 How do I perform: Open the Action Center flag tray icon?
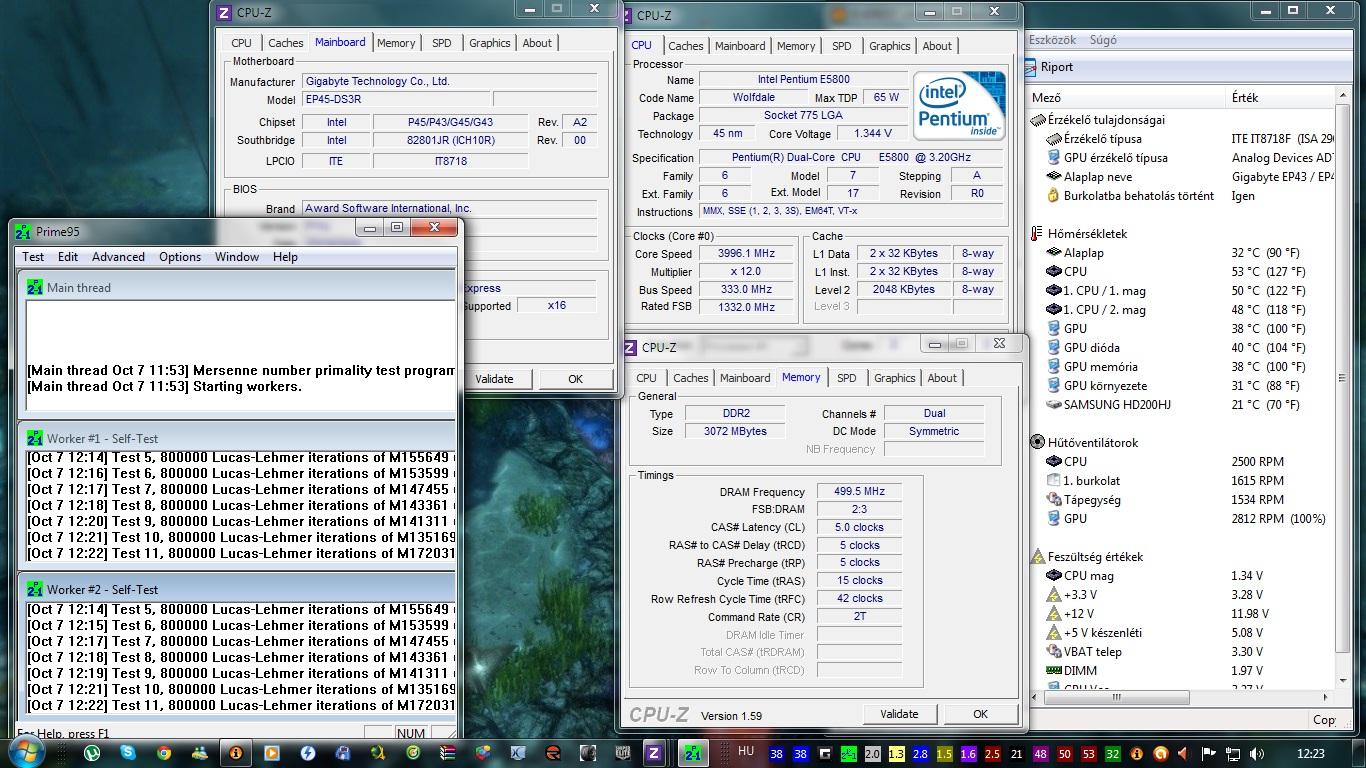coord(1209,754)
